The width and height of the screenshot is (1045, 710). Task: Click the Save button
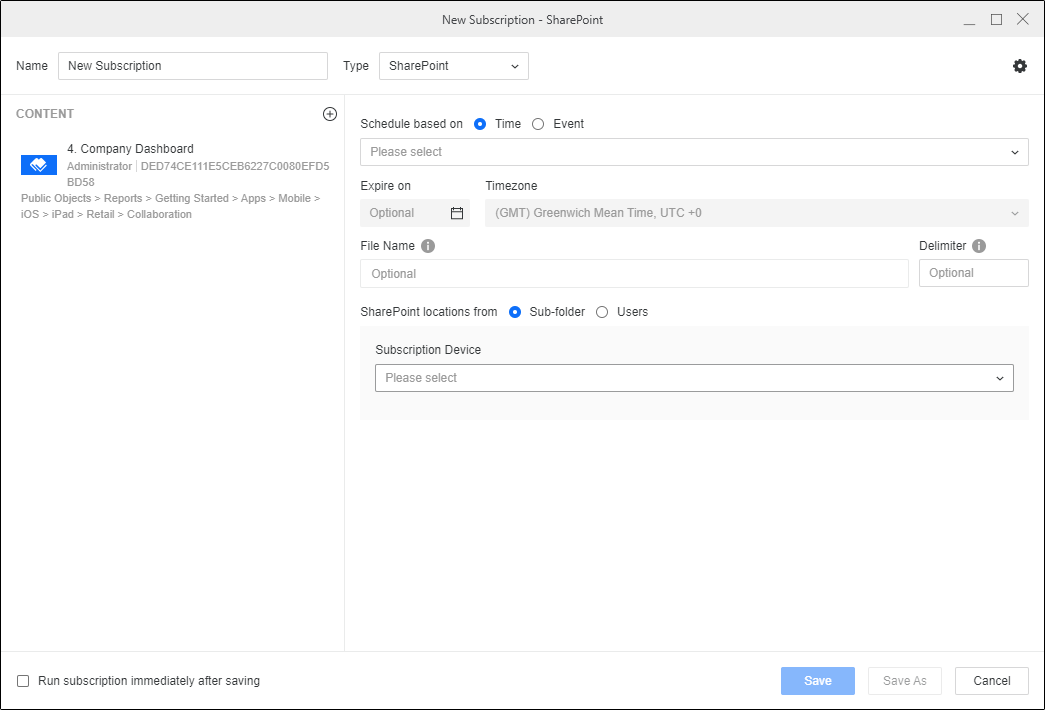(x=817, y=681)
